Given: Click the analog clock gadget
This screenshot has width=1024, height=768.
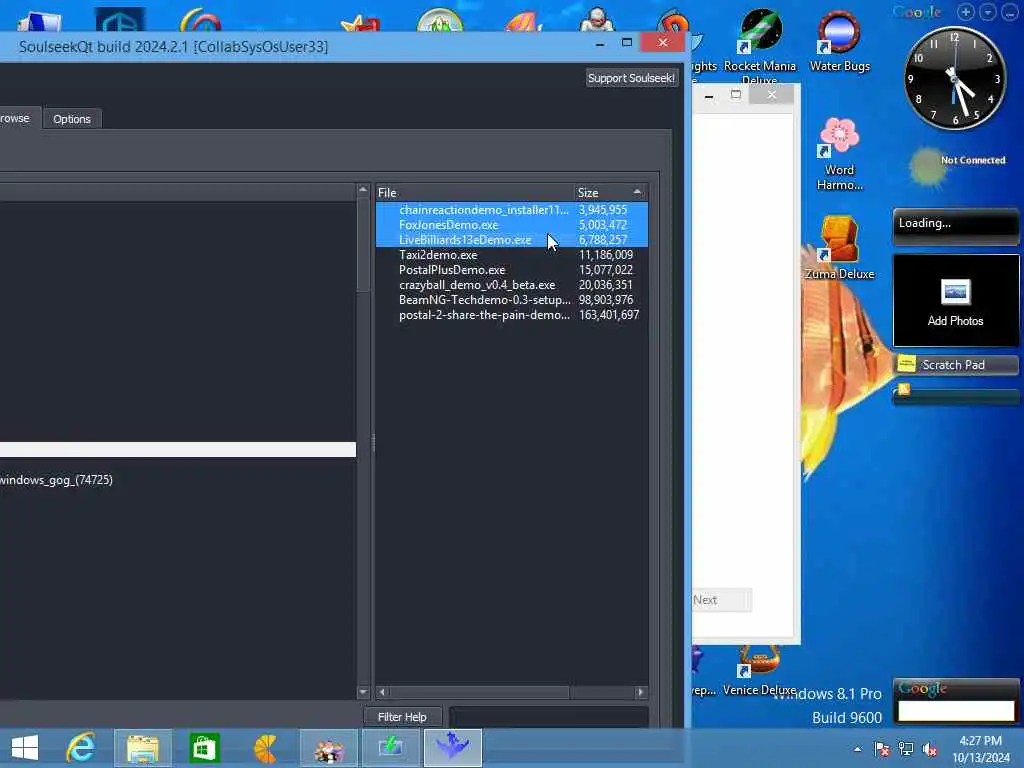Looking at the screenshot, I should tap(954, 79).
